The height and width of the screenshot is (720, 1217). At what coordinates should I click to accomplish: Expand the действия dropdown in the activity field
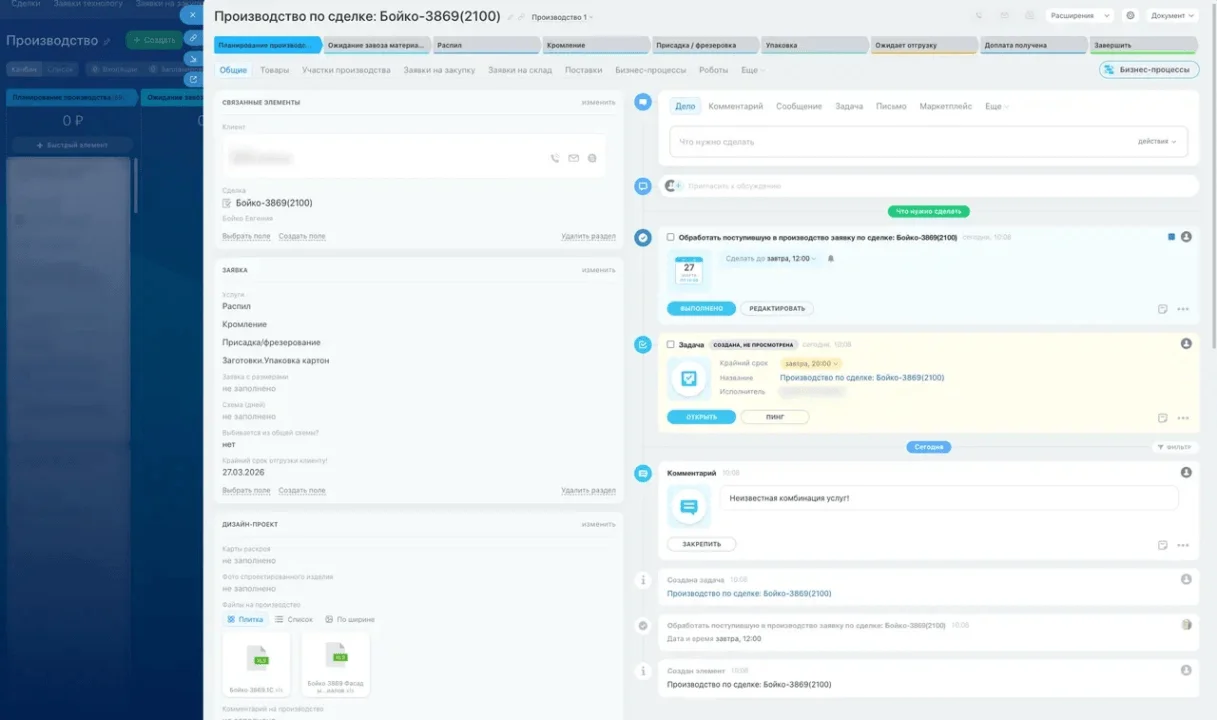click(1157, 141)
